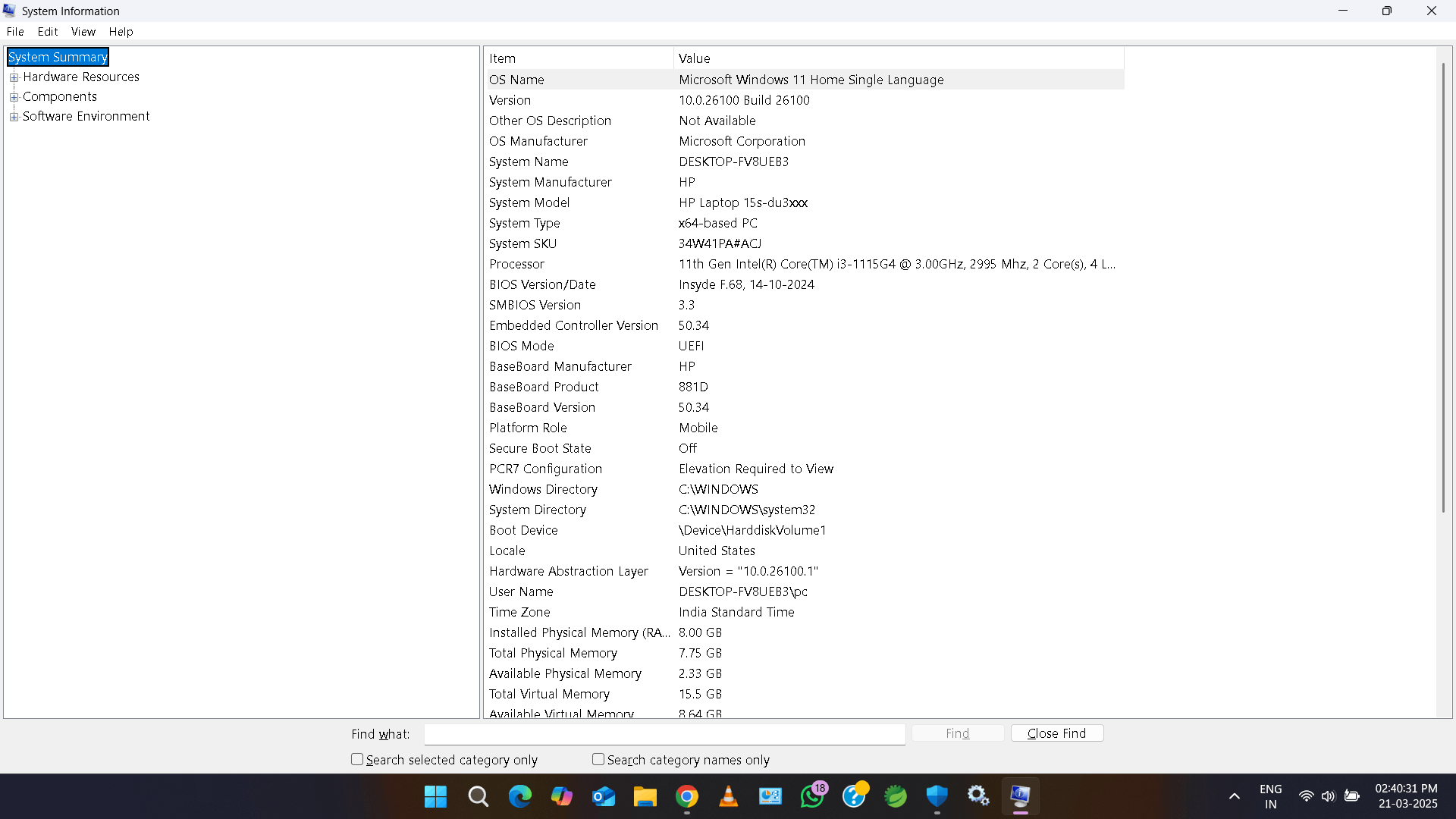
Task: Open the File menu
Action: point(15,32)
